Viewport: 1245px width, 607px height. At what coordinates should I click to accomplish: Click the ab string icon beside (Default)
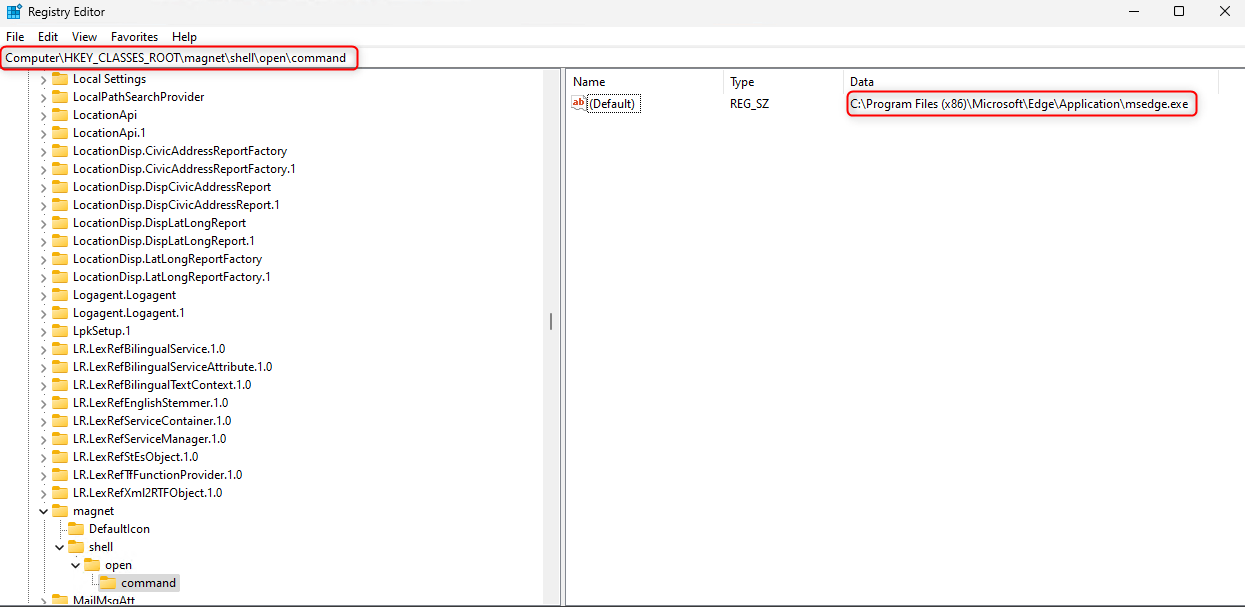[x=578, y=102]
